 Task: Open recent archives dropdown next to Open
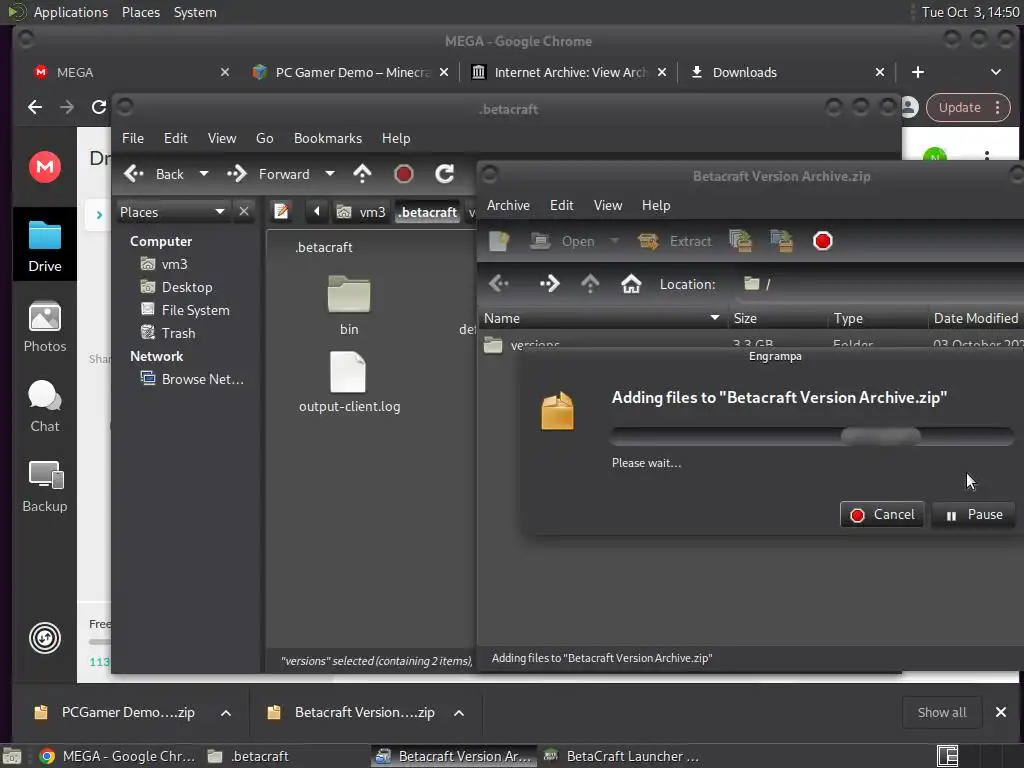pyautogui.click(x=614, y=240)
